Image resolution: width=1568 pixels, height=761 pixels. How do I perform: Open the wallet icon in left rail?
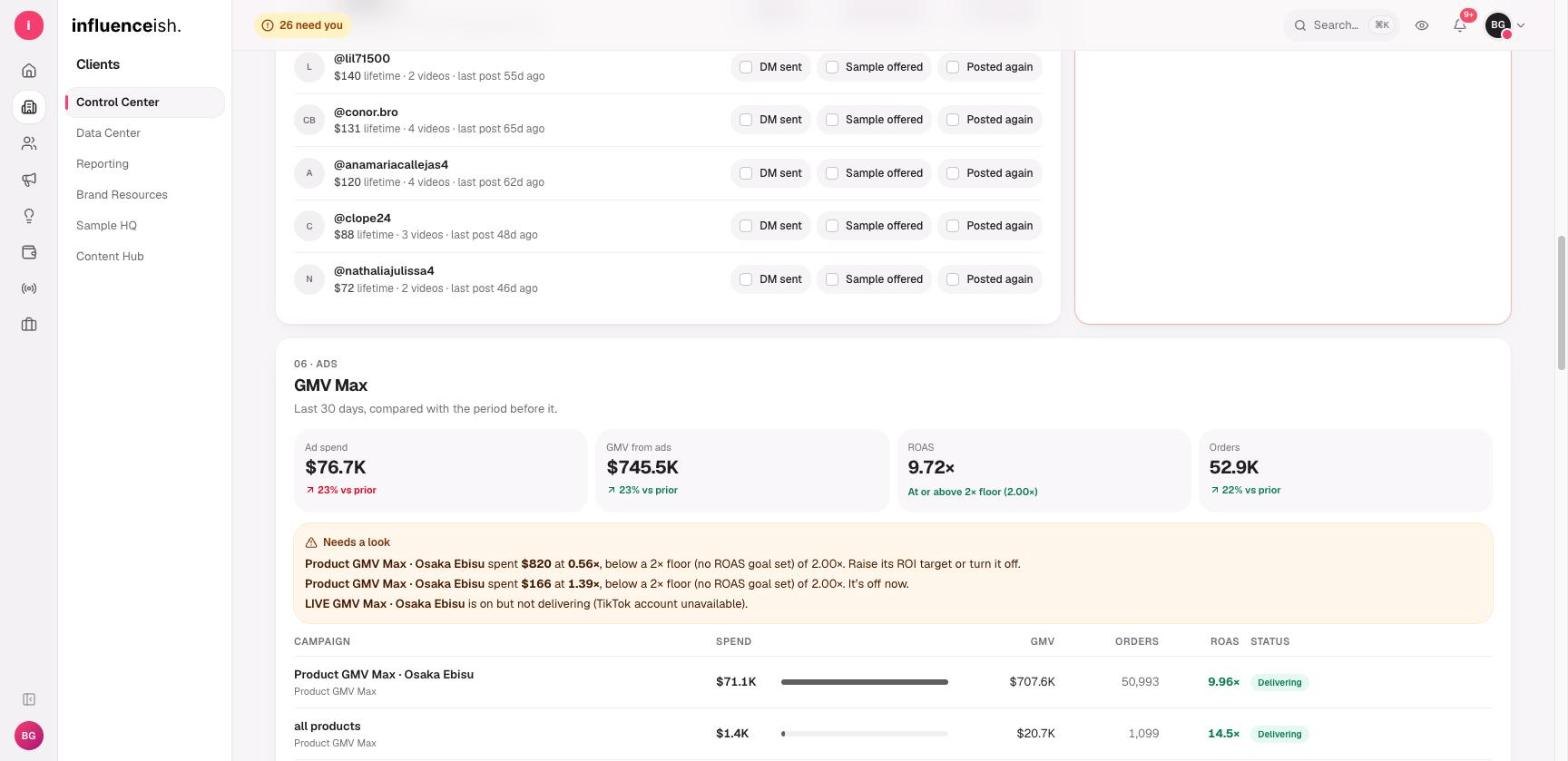click(29, 252)
